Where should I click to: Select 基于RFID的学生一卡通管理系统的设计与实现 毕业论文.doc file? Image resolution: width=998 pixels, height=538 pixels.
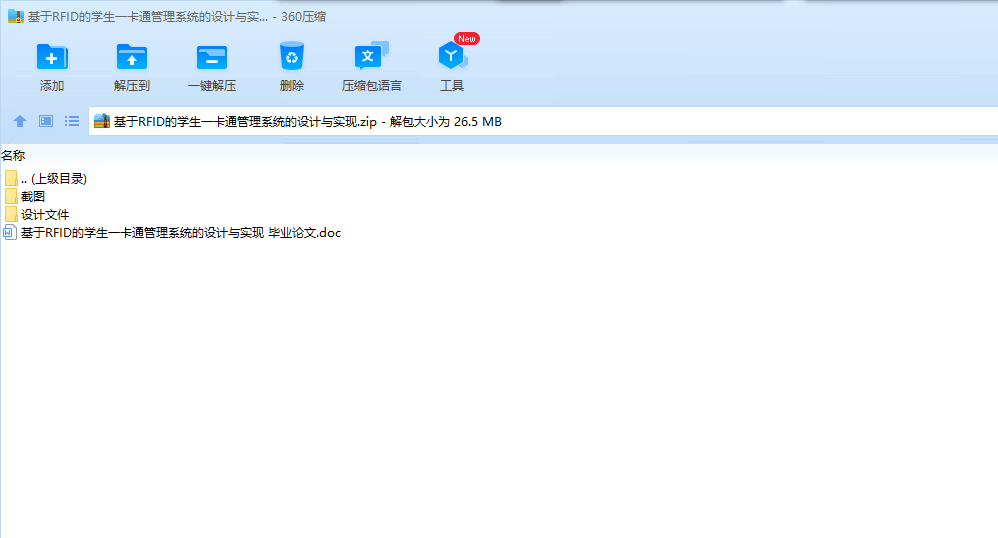pyautogui.click(x=181, y=232)
